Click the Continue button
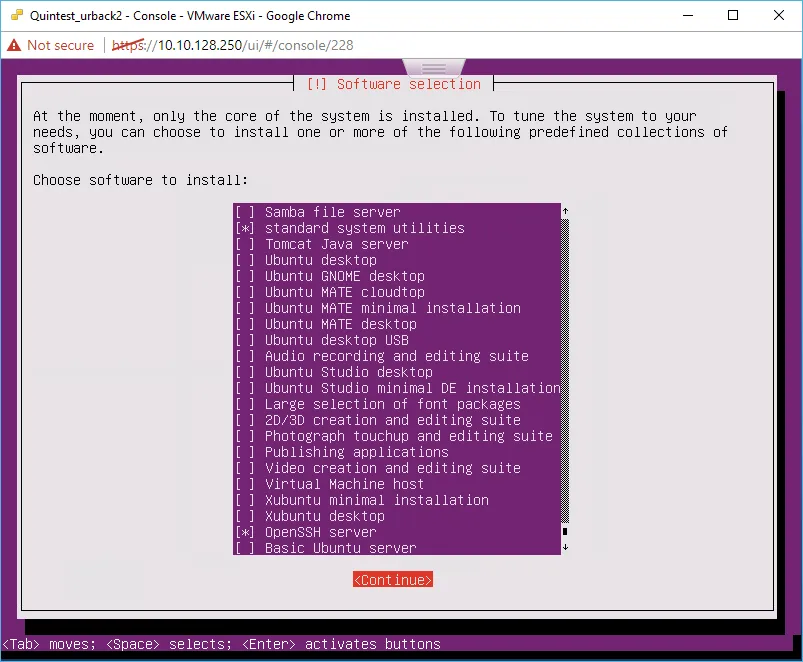The height and width of the screenshot is (662, 803). coord(393,580)
